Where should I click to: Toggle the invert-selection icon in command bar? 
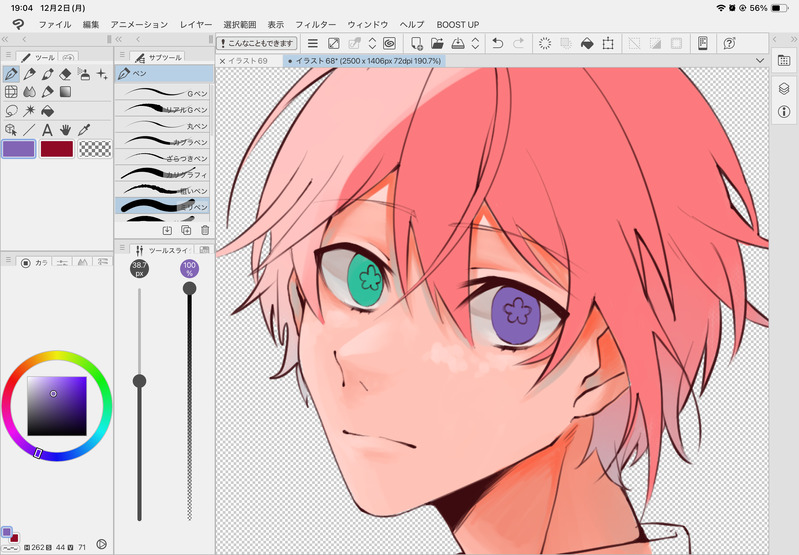tap(655, 43)
